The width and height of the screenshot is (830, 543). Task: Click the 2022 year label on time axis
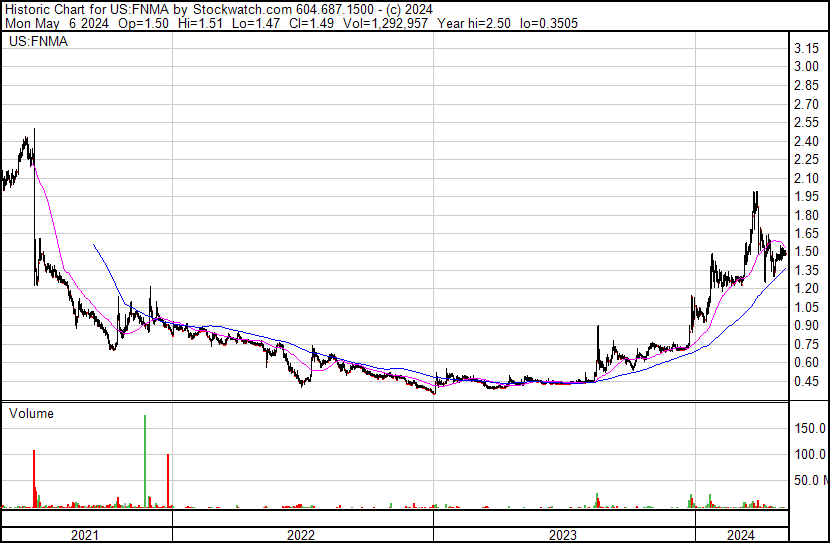point(301,535)
